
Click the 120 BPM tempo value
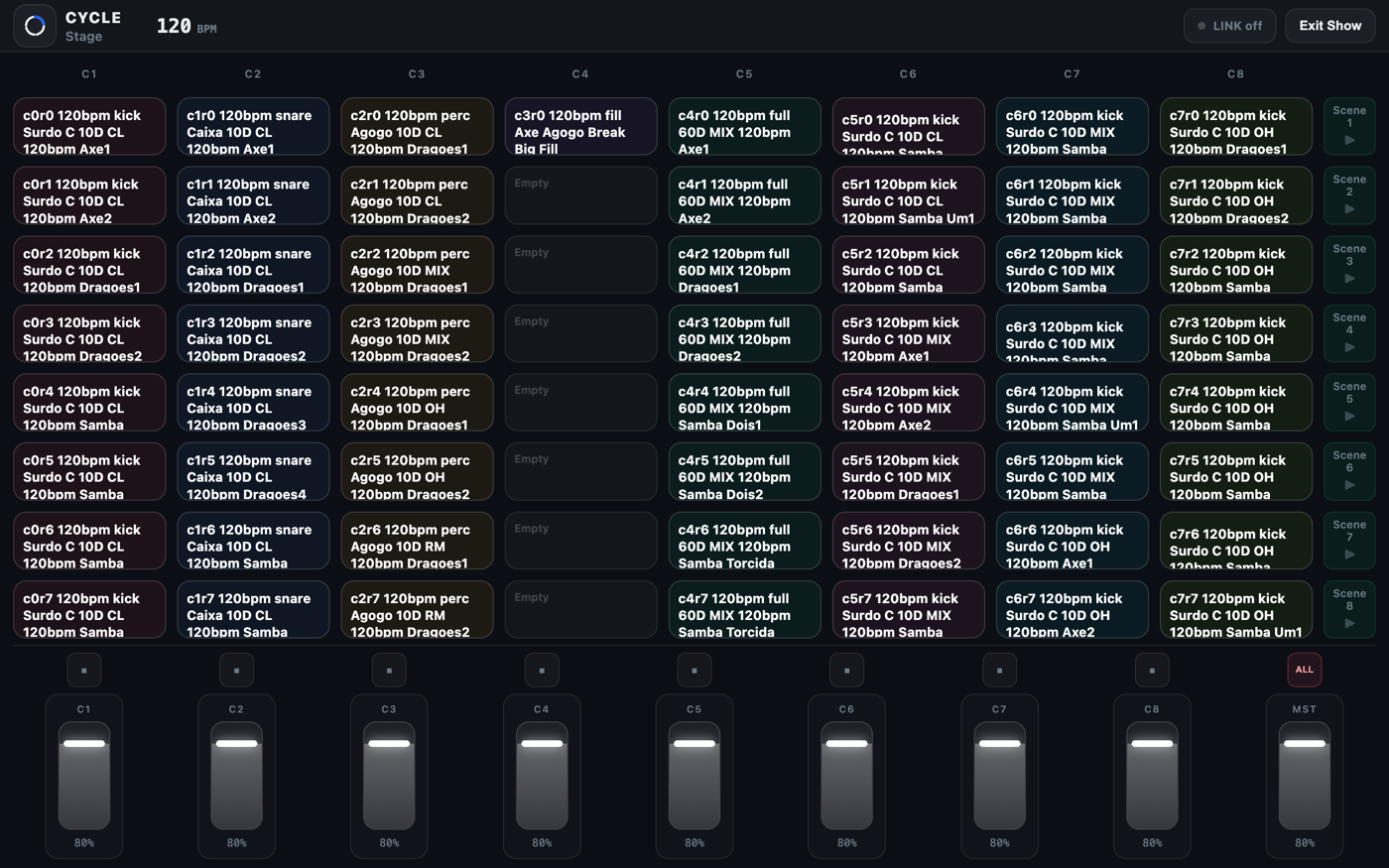(x=187, y=27)
